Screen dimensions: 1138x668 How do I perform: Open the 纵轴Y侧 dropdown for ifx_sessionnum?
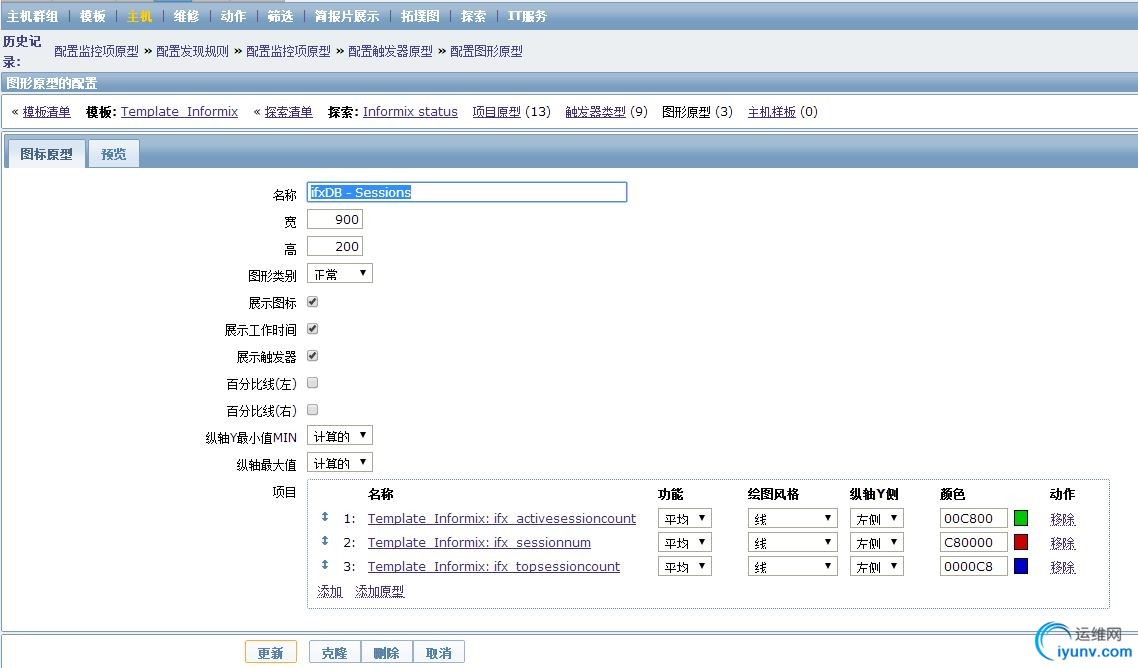(x=877, y=542)
